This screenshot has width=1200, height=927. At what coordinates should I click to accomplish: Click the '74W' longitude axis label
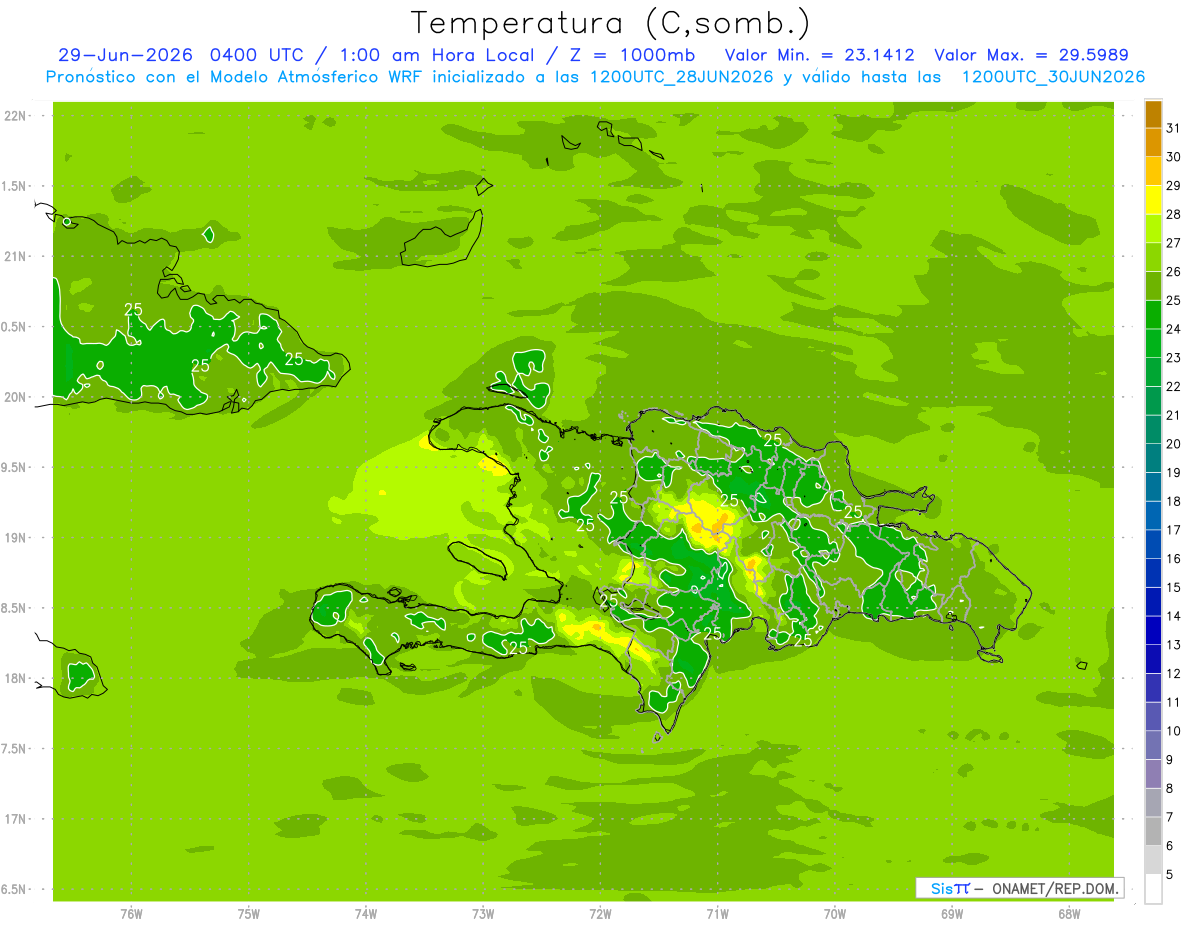click(x=366, y=914)
